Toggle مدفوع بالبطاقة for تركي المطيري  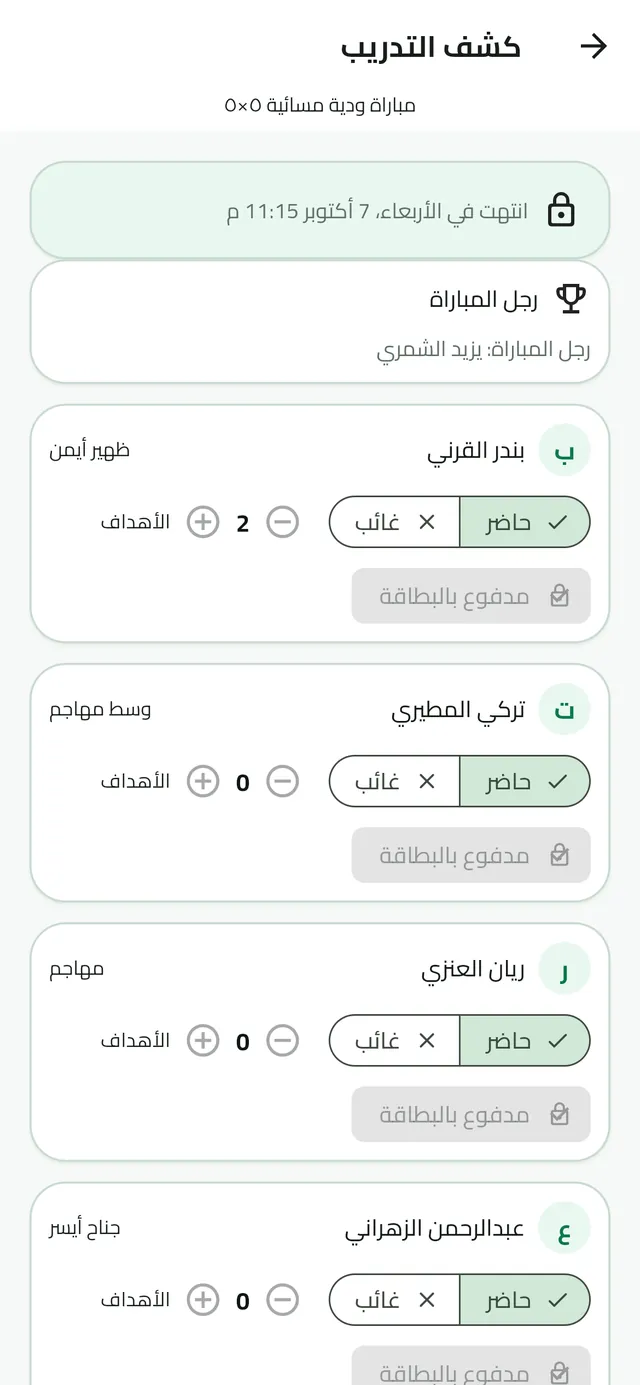click(x=471, y=855)
